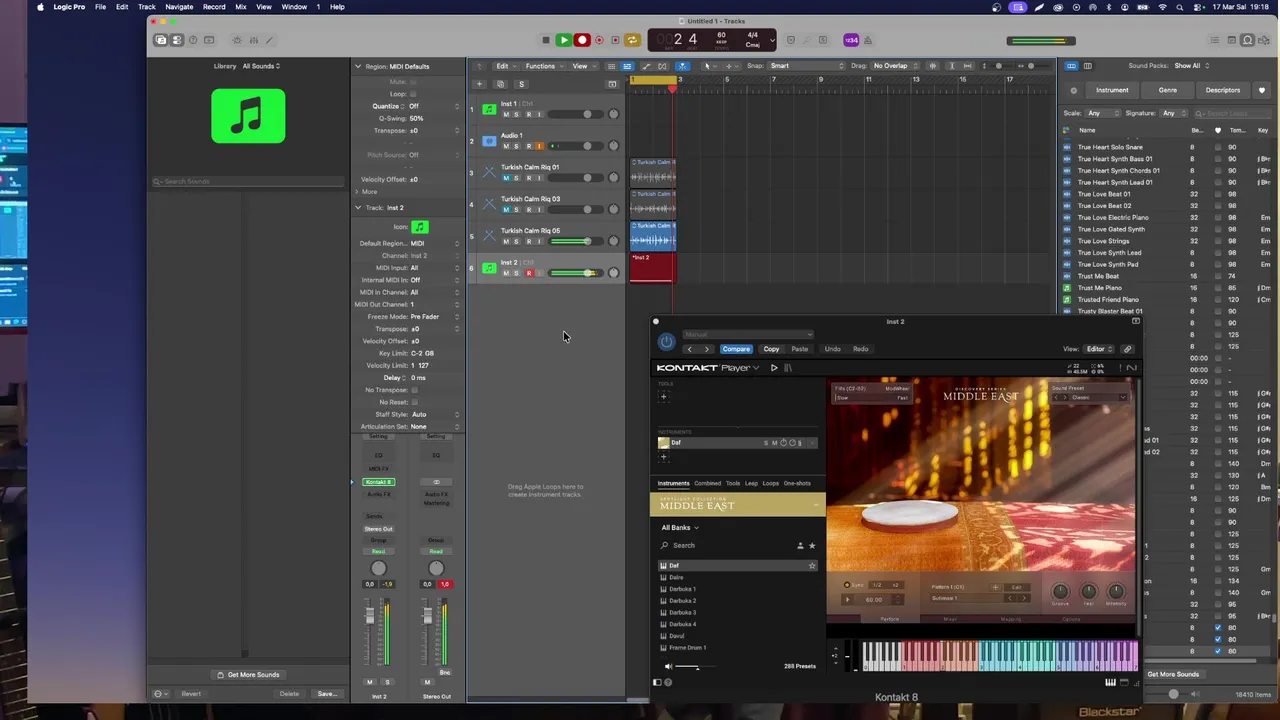Screen dimensions: 1280x720
Task: Select the True Love Electric Piano loop
Action: coord(1113,217)
